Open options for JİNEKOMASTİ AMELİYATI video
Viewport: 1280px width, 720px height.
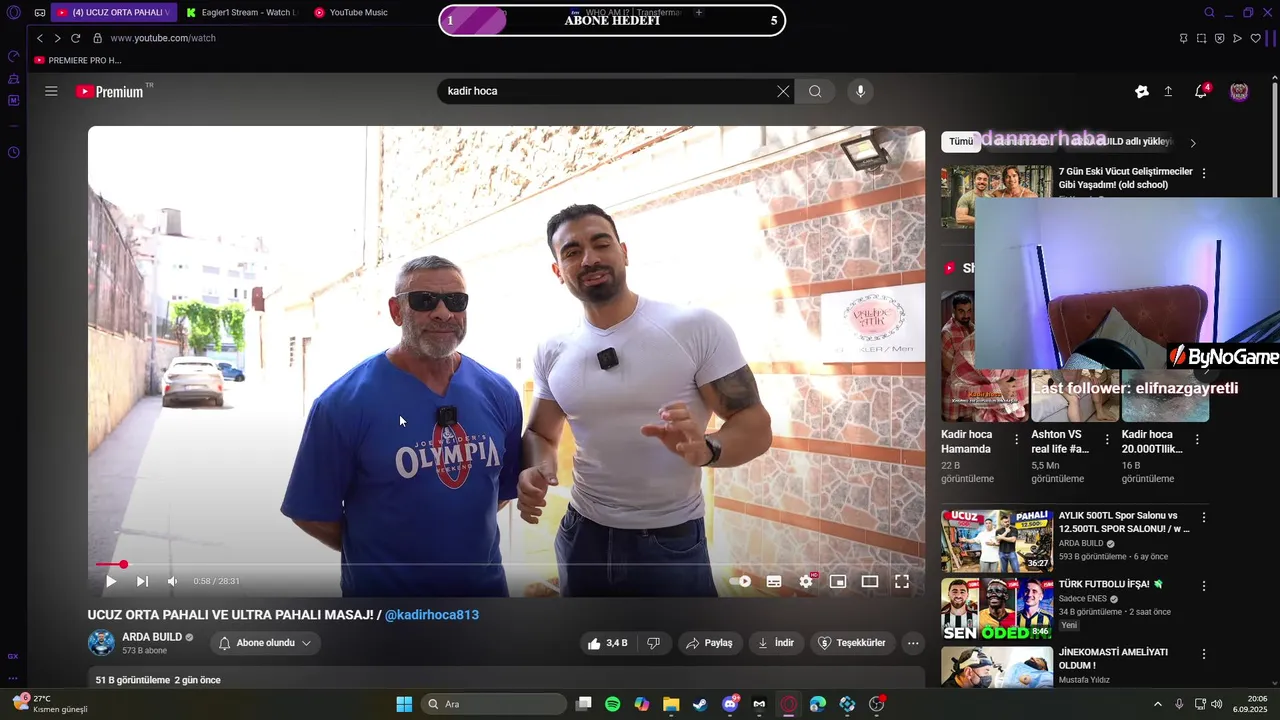tap(1204, 654)
